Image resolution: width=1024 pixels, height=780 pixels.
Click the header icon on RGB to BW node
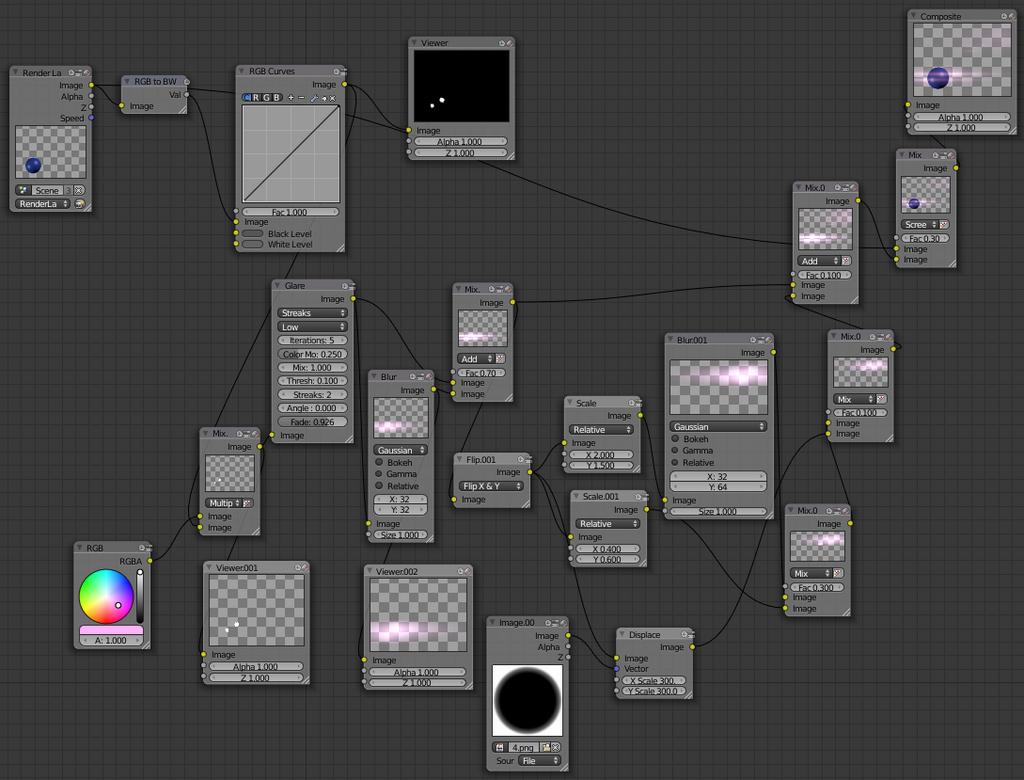click(x=185, y=82)
